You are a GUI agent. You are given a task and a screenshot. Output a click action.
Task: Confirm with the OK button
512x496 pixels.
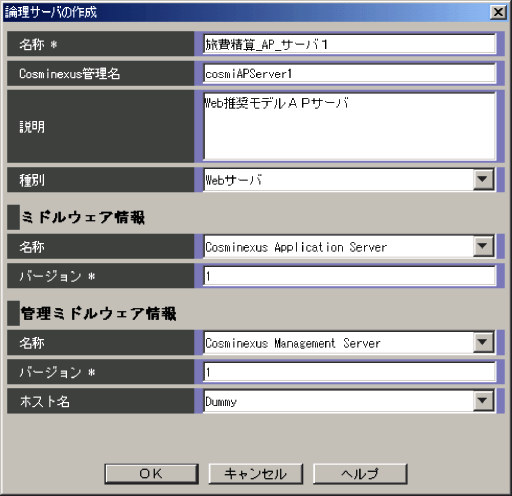(x=152, y=474)
